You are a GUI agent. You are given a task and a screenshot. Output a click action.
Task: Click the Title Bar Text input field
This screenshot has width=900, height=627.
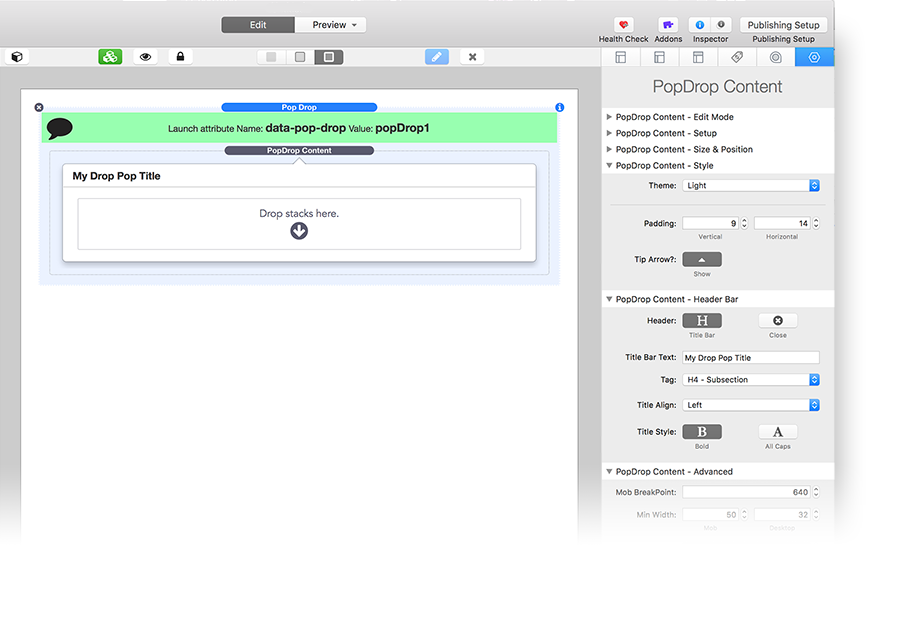(x=750, y=358)
